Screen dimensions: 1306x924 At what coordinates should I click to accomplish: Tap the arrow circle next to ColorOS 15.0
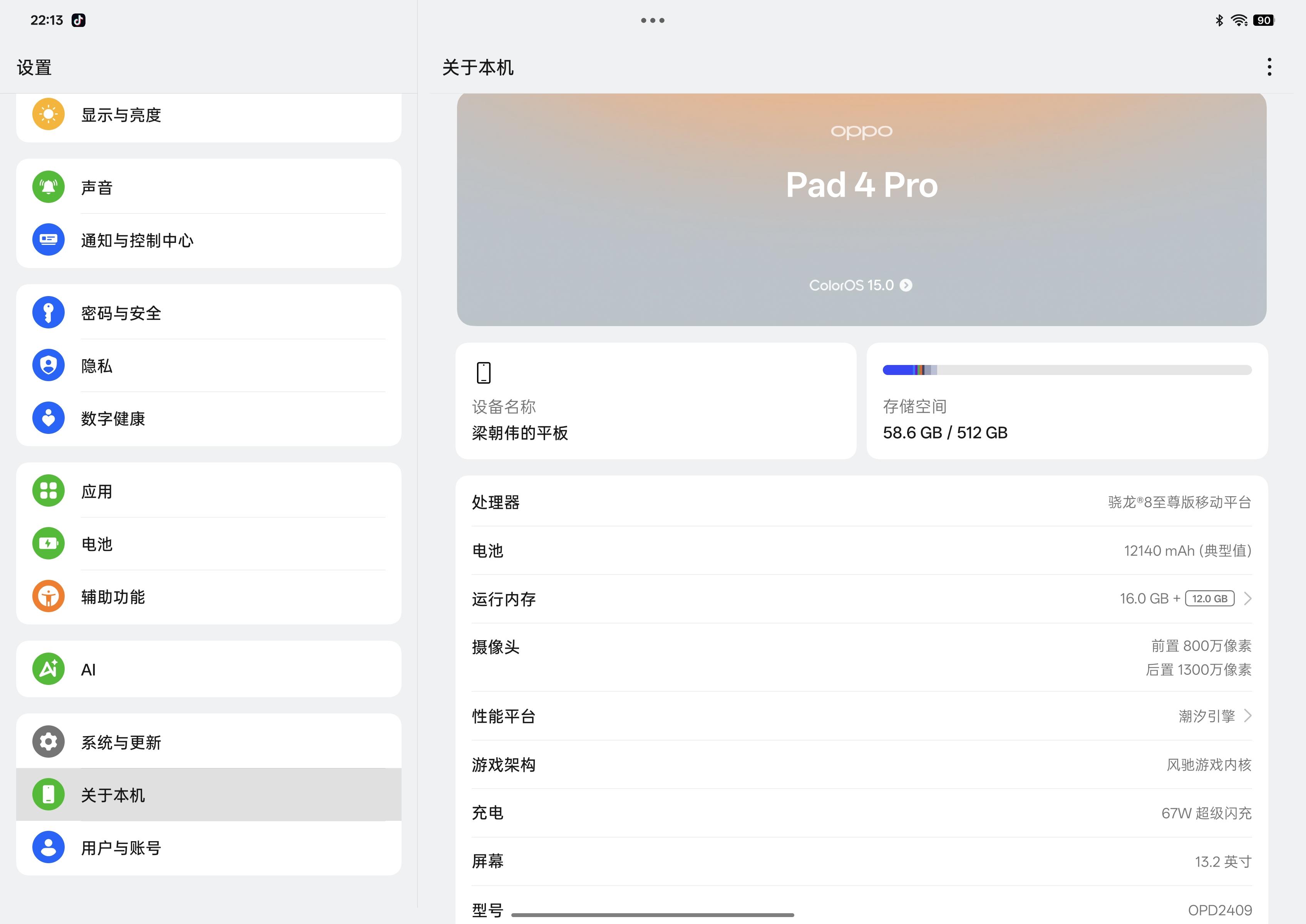coord(906,286)
